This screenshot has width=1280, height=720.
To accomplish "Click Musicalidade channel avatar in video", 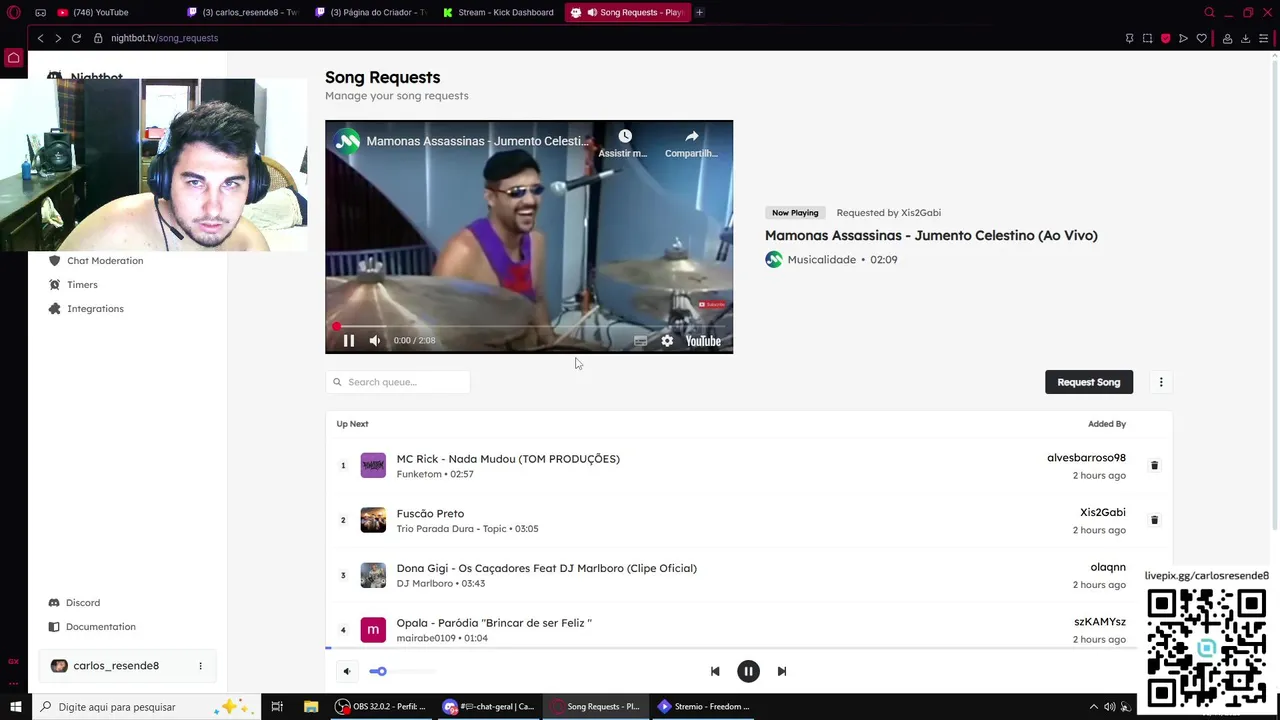I will [x=347, y=141].
